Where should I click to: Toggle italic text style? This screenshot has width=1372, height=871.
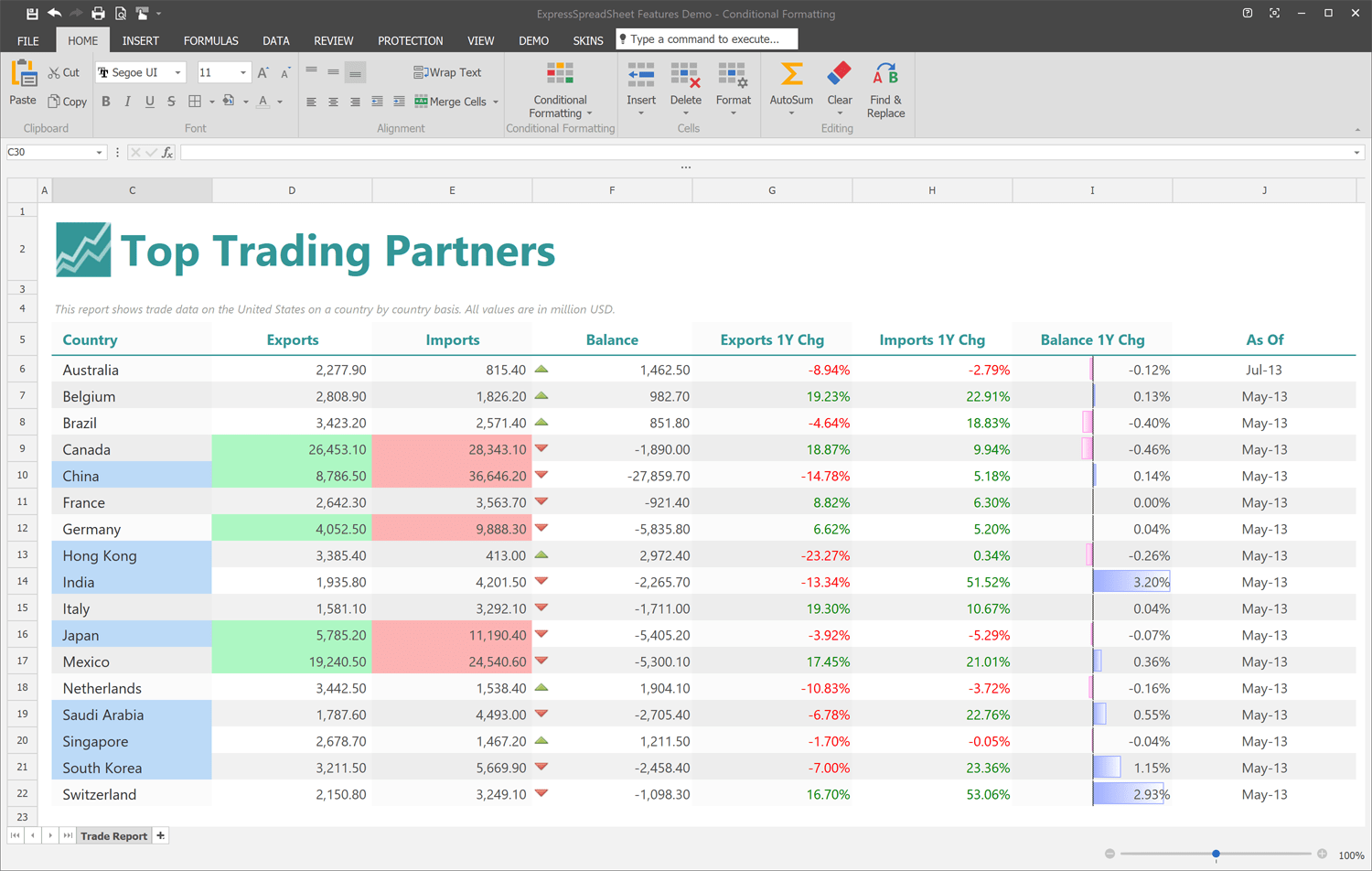[x=128, y=102]
